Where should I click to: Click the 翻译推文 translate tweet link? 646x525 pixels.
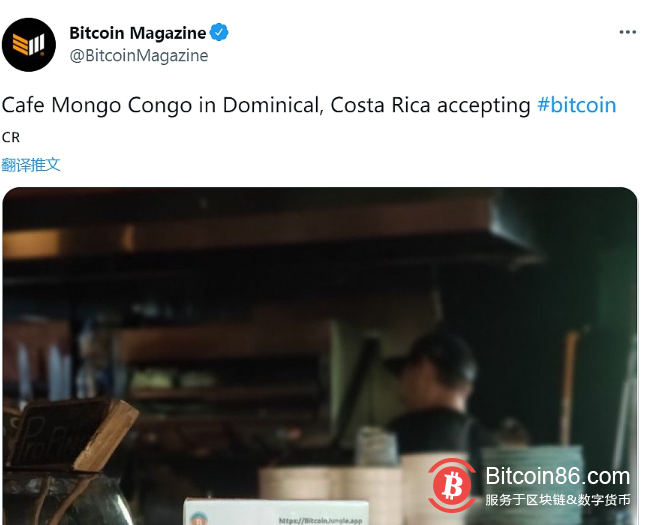31,165
